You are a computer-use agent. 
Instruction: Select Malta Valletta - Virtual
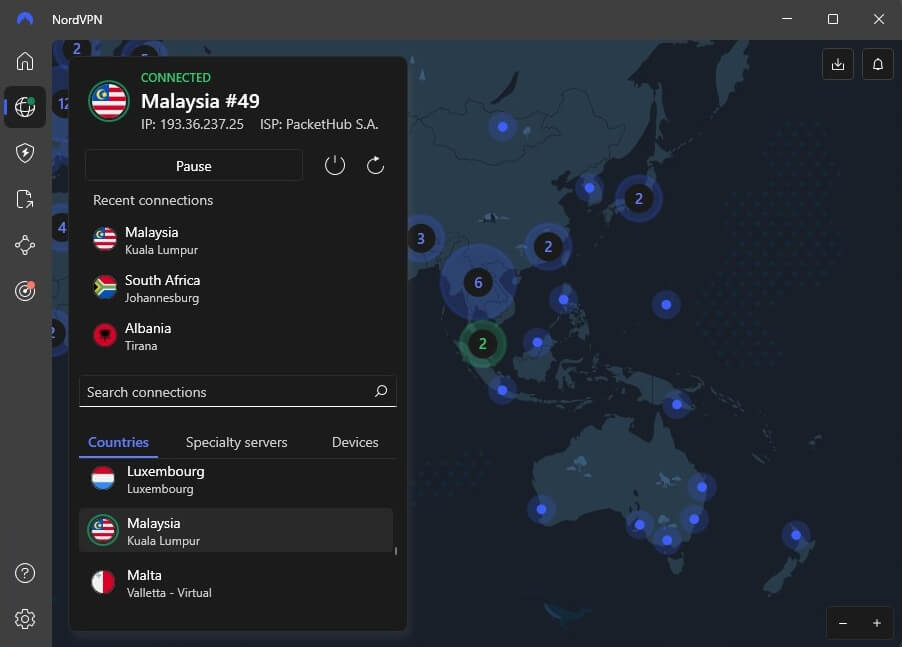(x=236, y=583)
